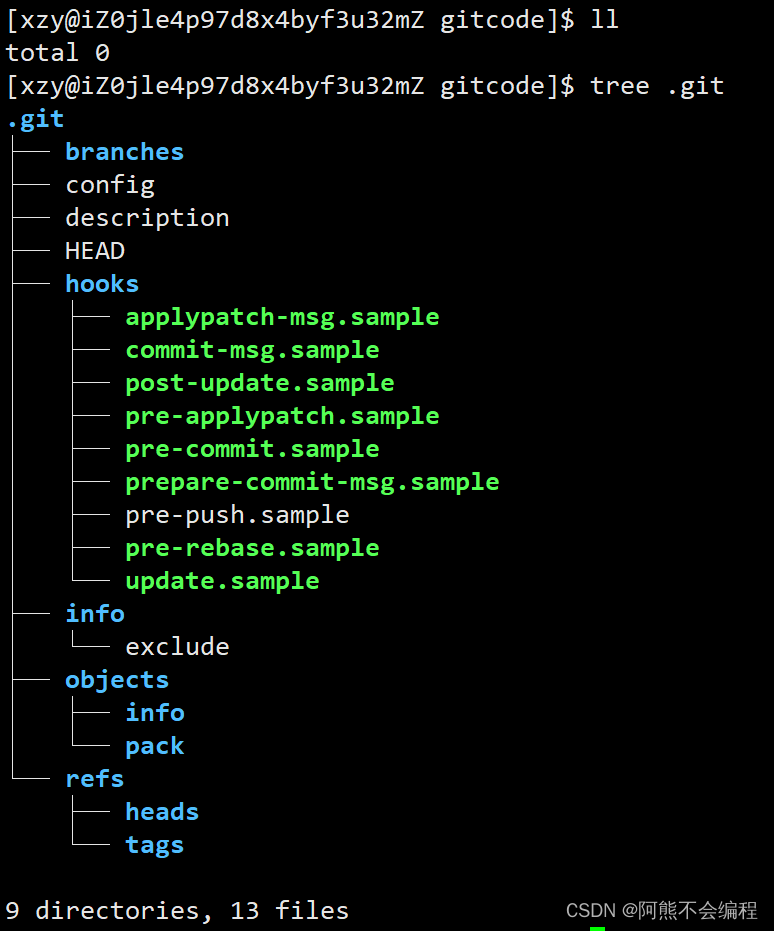774x931 pixels.
Task: Click the branches directory entry
Action: pyautogui.click(x=125, y=152)
